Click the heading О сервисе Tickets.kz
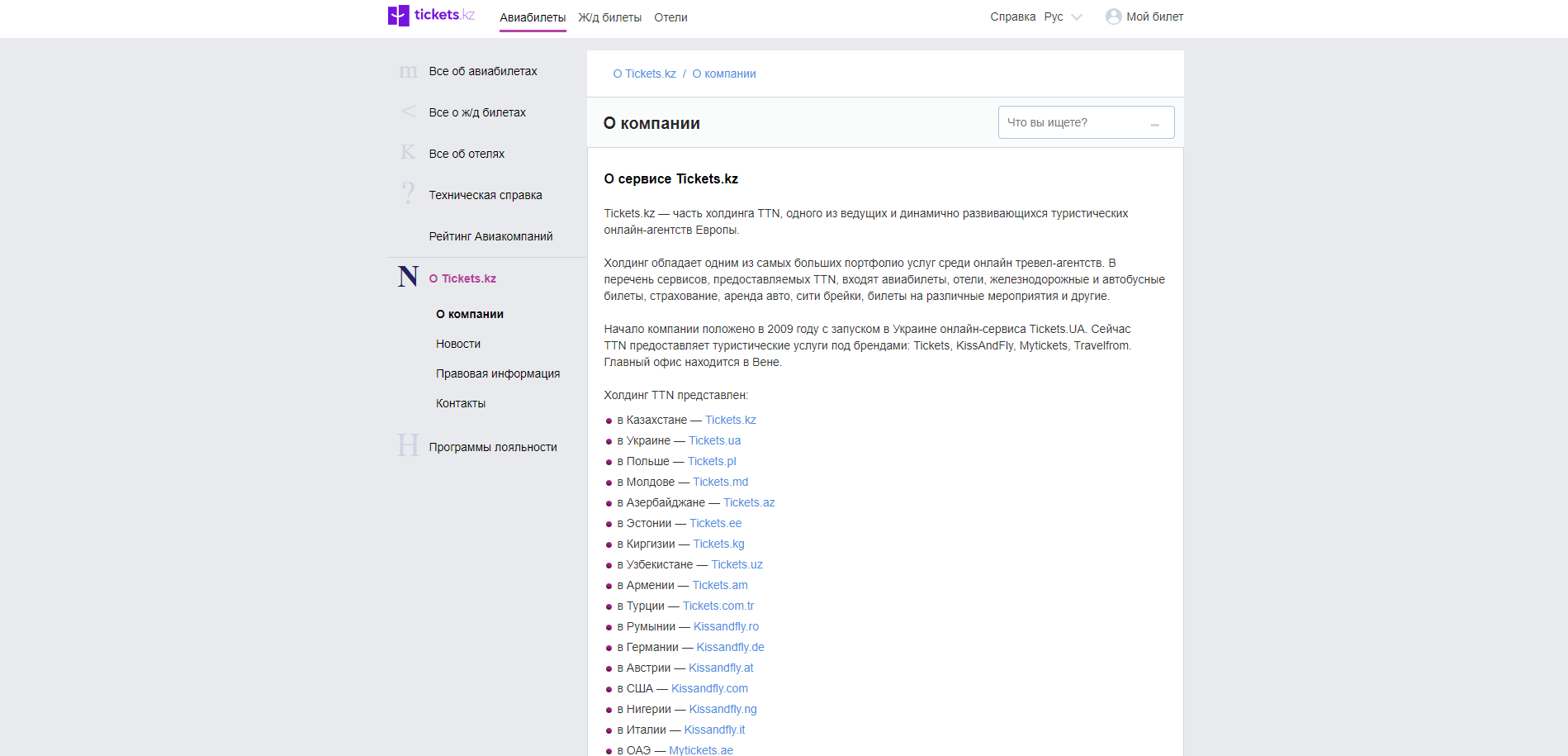The image size is (1568, 756). [671, 178]
